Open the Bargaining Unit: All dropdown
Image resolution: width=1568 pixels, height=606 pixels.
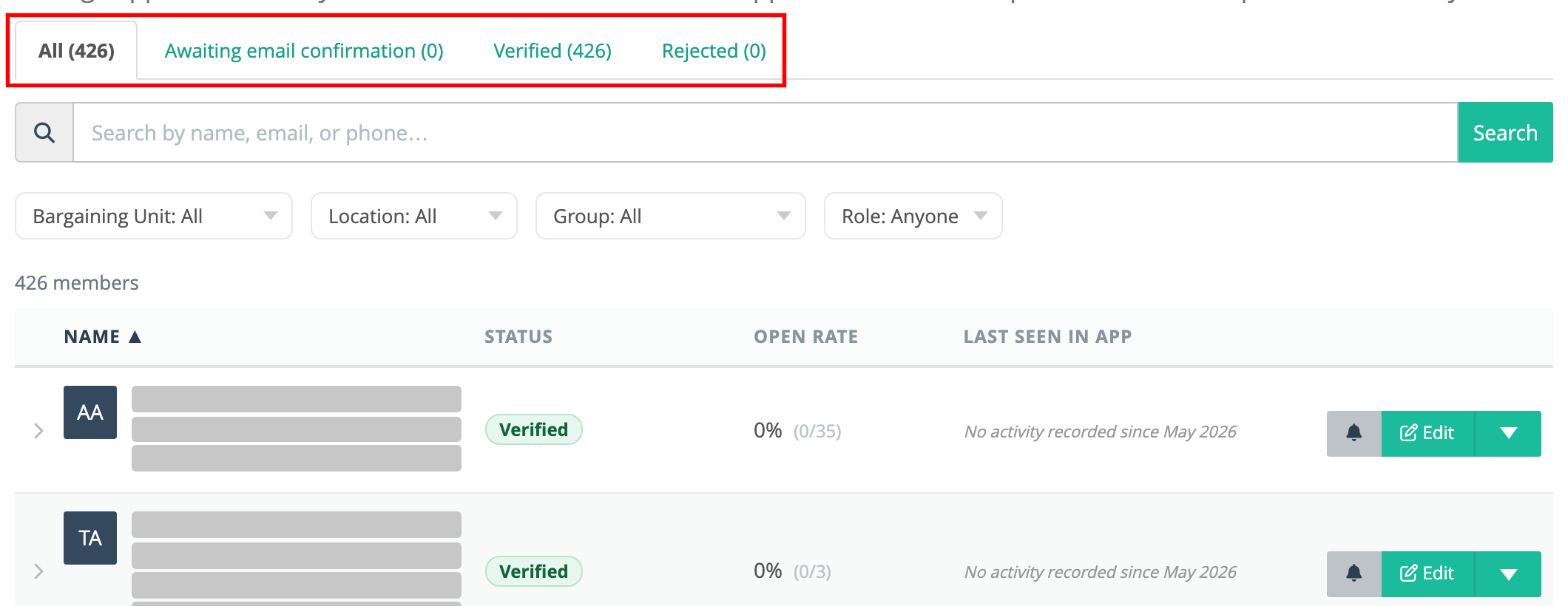(x=154, y=216)
